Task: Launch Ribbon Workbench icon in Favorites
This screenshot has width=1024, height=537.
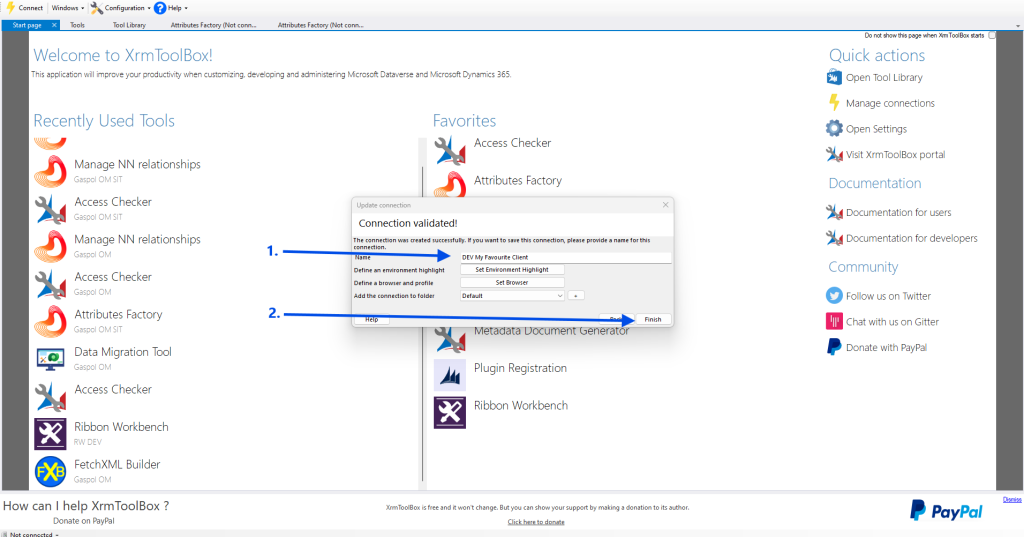Action: click(x=450, y=412)
